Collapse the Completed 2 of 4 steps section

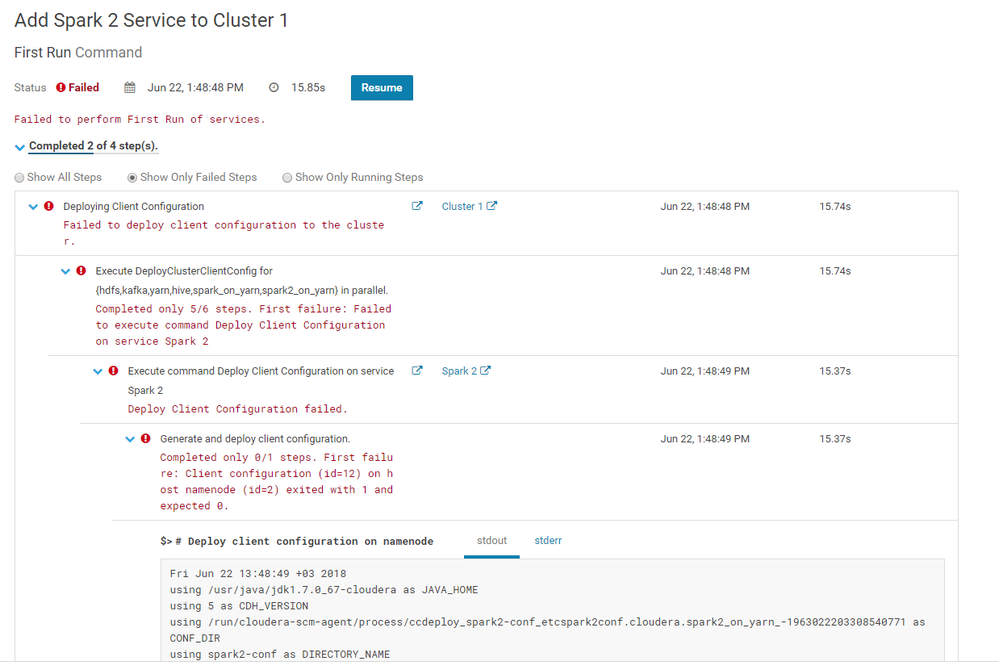click(20, 147)
